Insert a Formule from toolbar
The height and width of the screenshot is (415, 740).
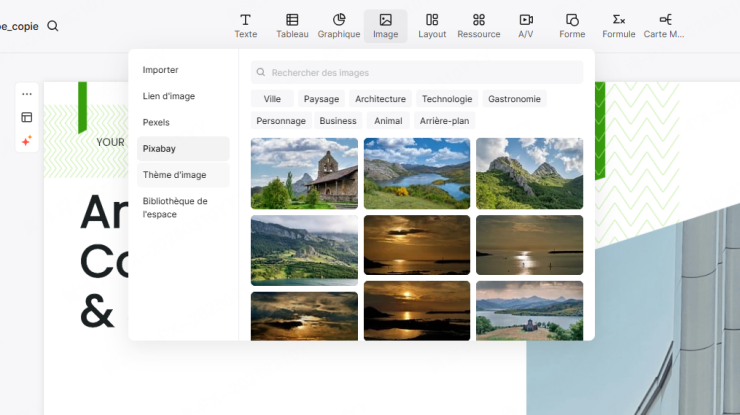618,25
